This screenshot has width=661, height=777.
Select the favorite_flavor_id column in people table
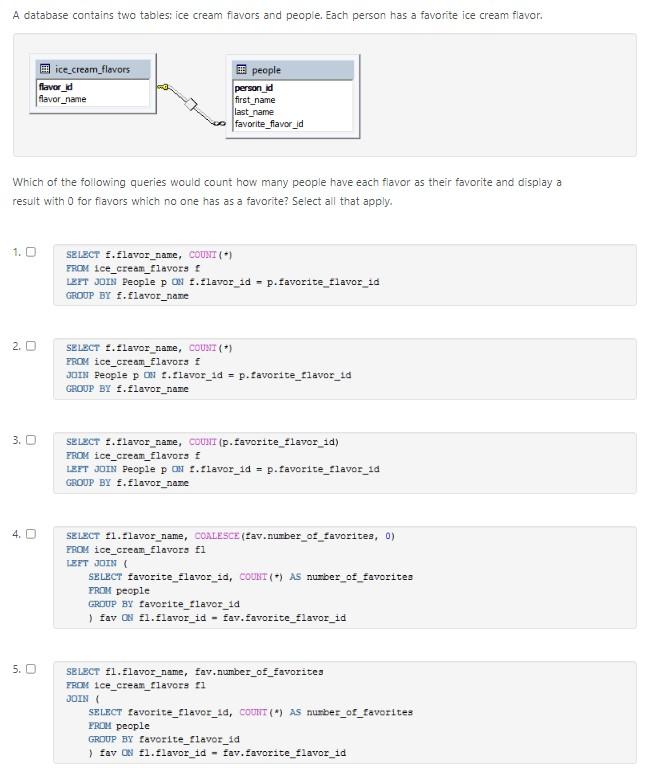[x=269, y=124]
